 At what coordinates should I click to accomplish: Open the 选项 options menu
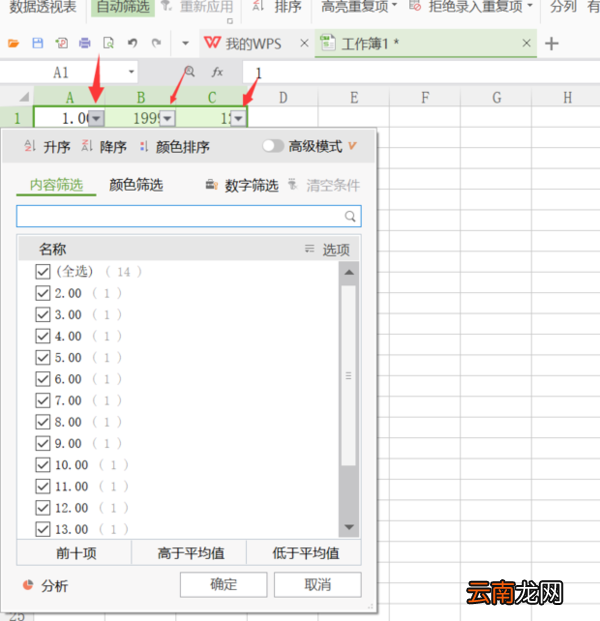(327, 250)
